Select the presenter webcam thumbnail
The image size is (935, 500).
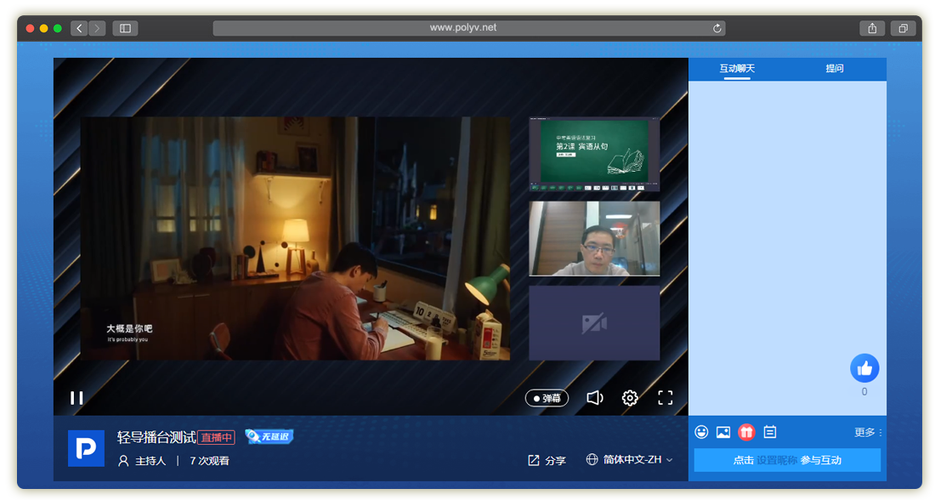pos(595,239)
